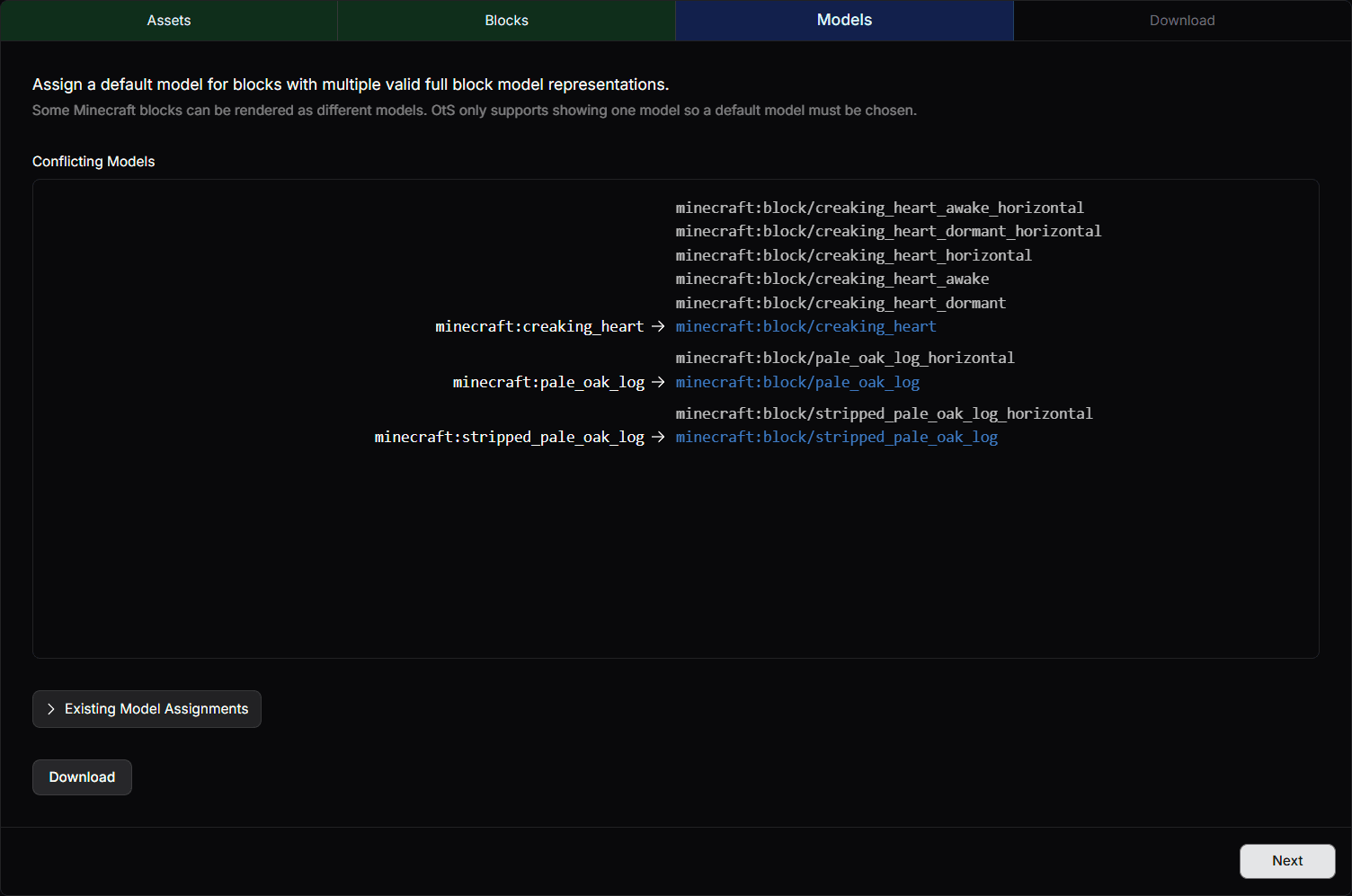Click the arrow after minecraft:creaking_heart
1352x896 pixels.
[x=658, y=326]
